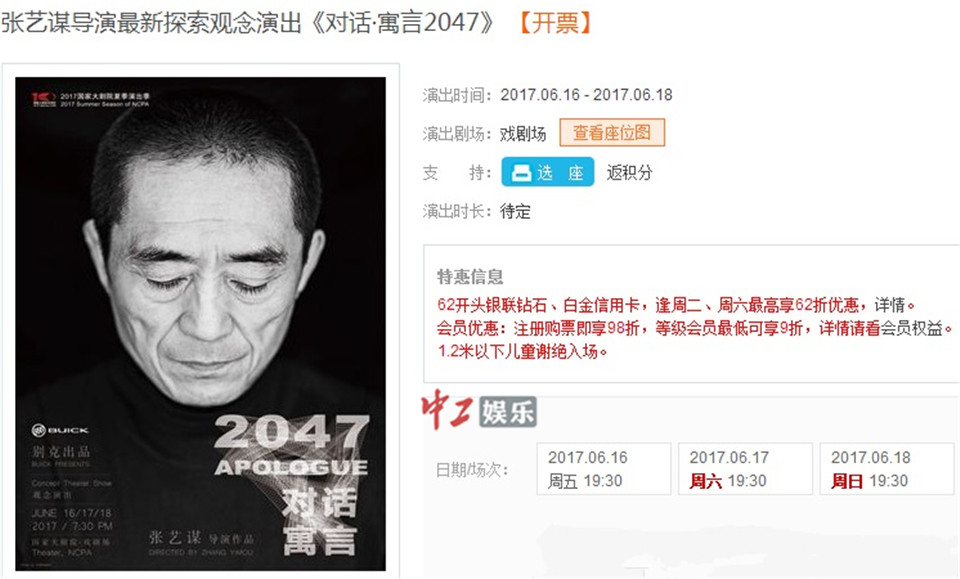Click the 特惠信息 section heading
960x579 pixels.
point(470,277)
